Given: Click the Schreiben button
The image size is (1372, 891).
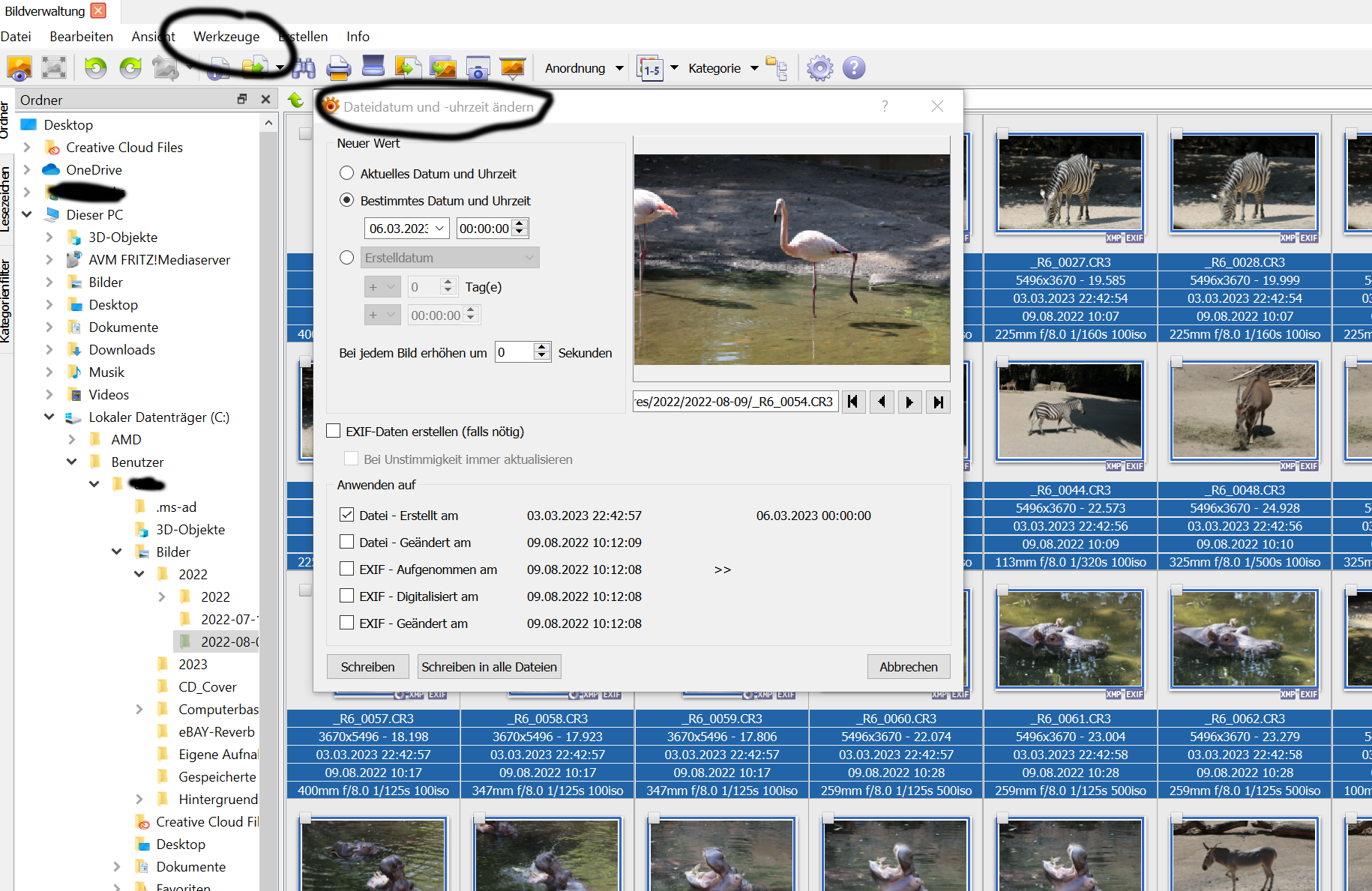Looking at the screenshot, I should click(x=367, y=667).
